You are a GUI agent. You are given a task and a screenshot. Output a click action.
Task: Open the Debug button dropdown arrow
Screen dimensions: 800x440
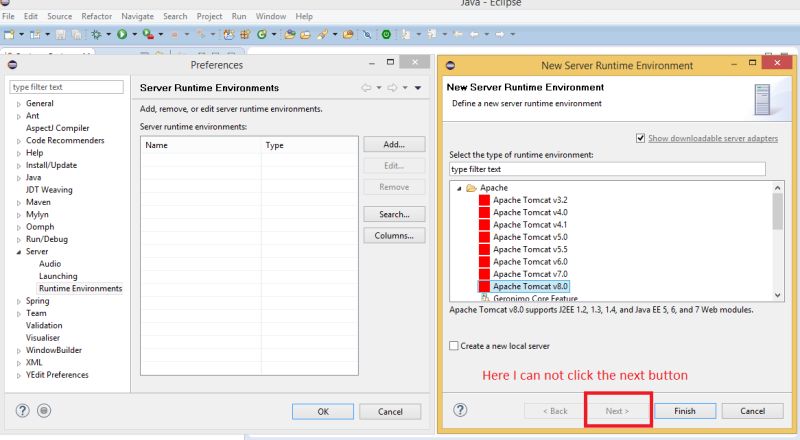point(108,34)
